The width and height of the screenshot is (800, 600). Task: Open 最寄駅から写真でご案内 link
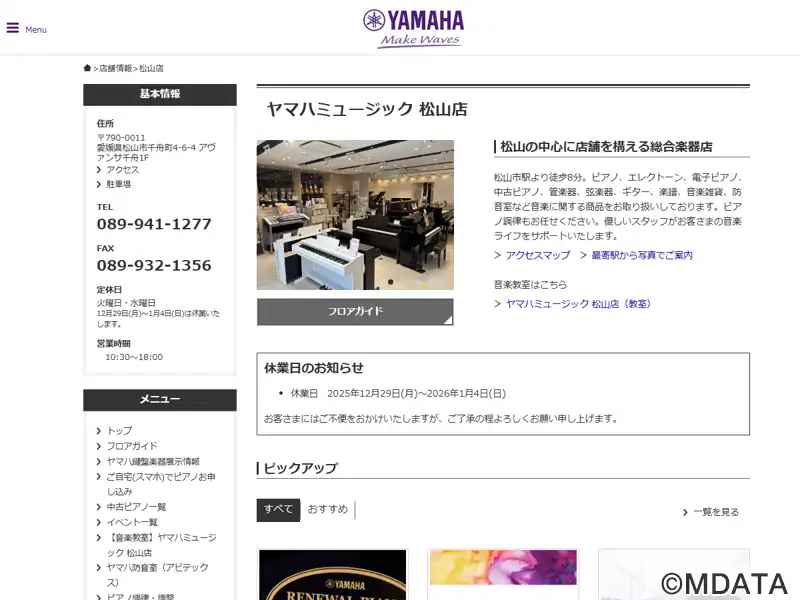[641, 256]
